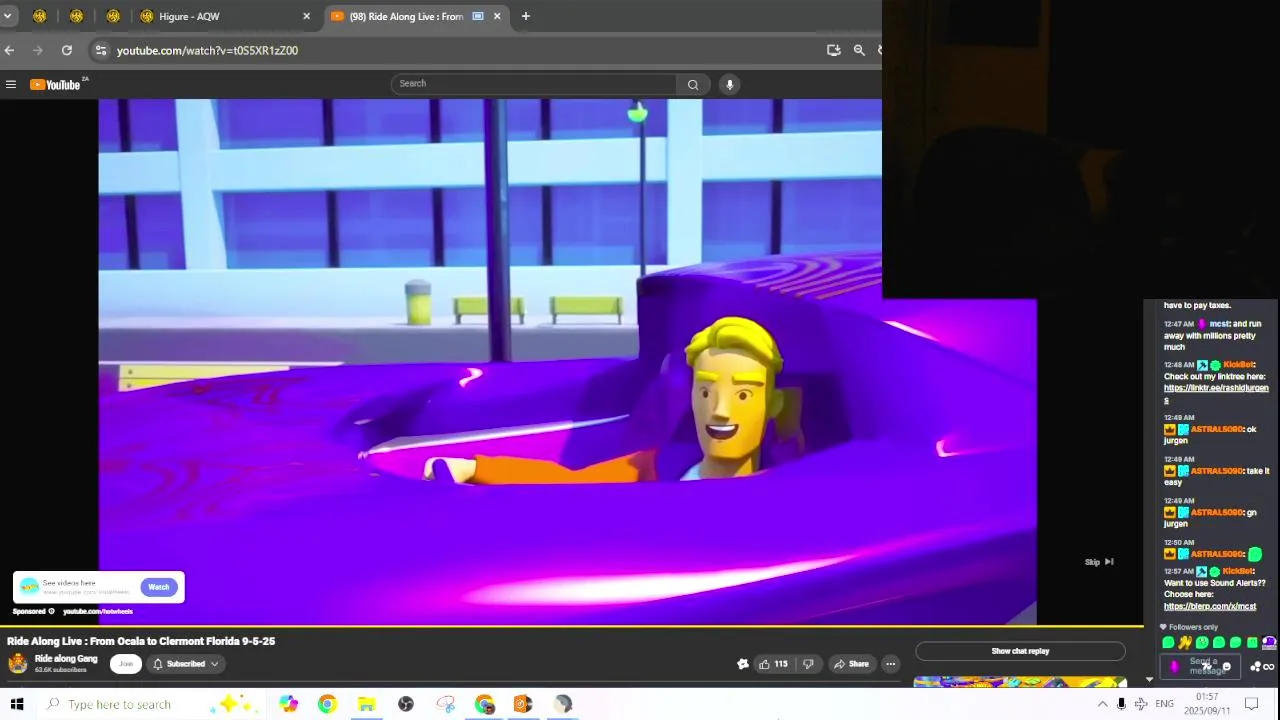Click the ad progress bar under the video

point(571,627)
